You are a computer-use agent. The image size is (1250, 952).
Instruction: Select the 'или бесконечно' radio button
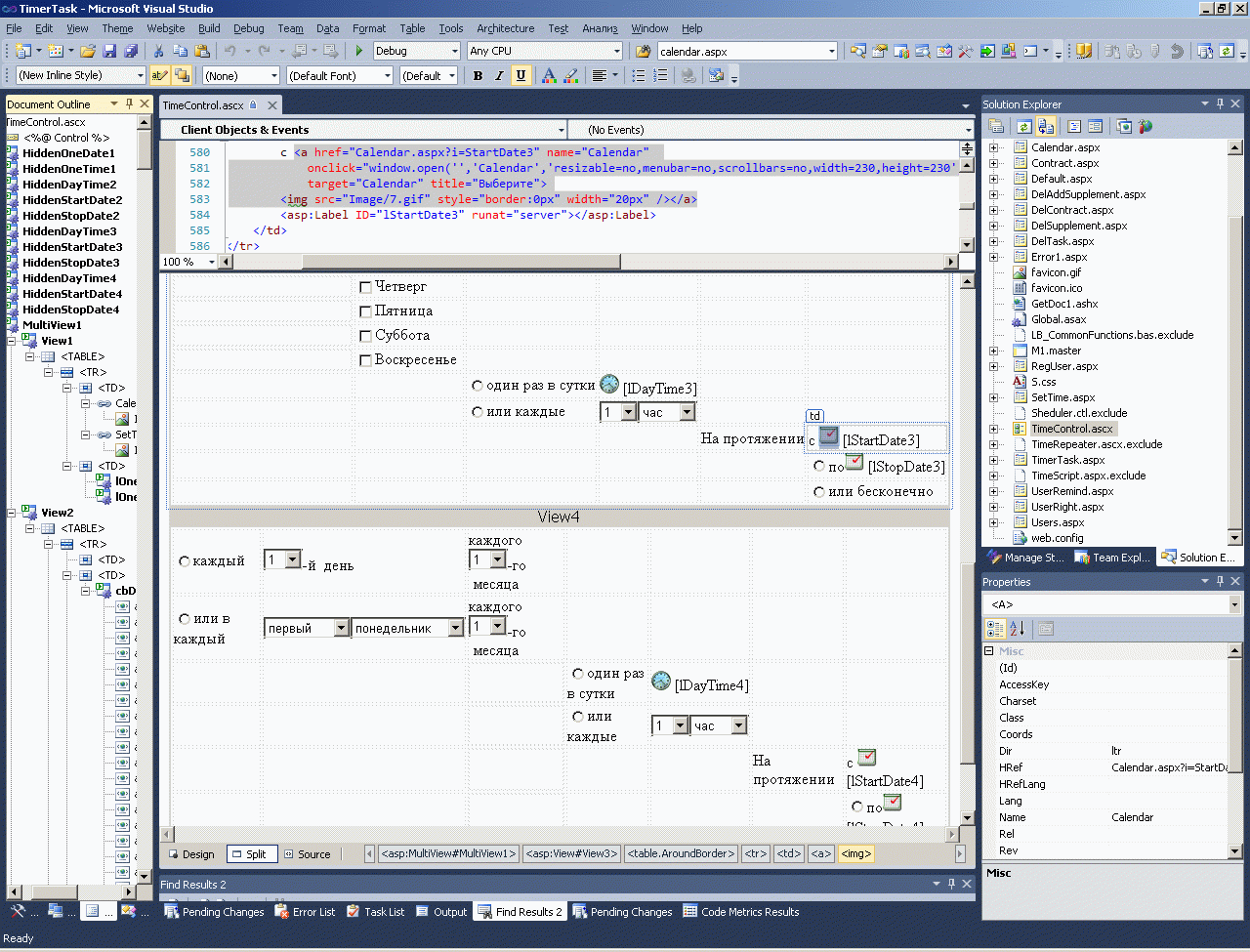819,492
